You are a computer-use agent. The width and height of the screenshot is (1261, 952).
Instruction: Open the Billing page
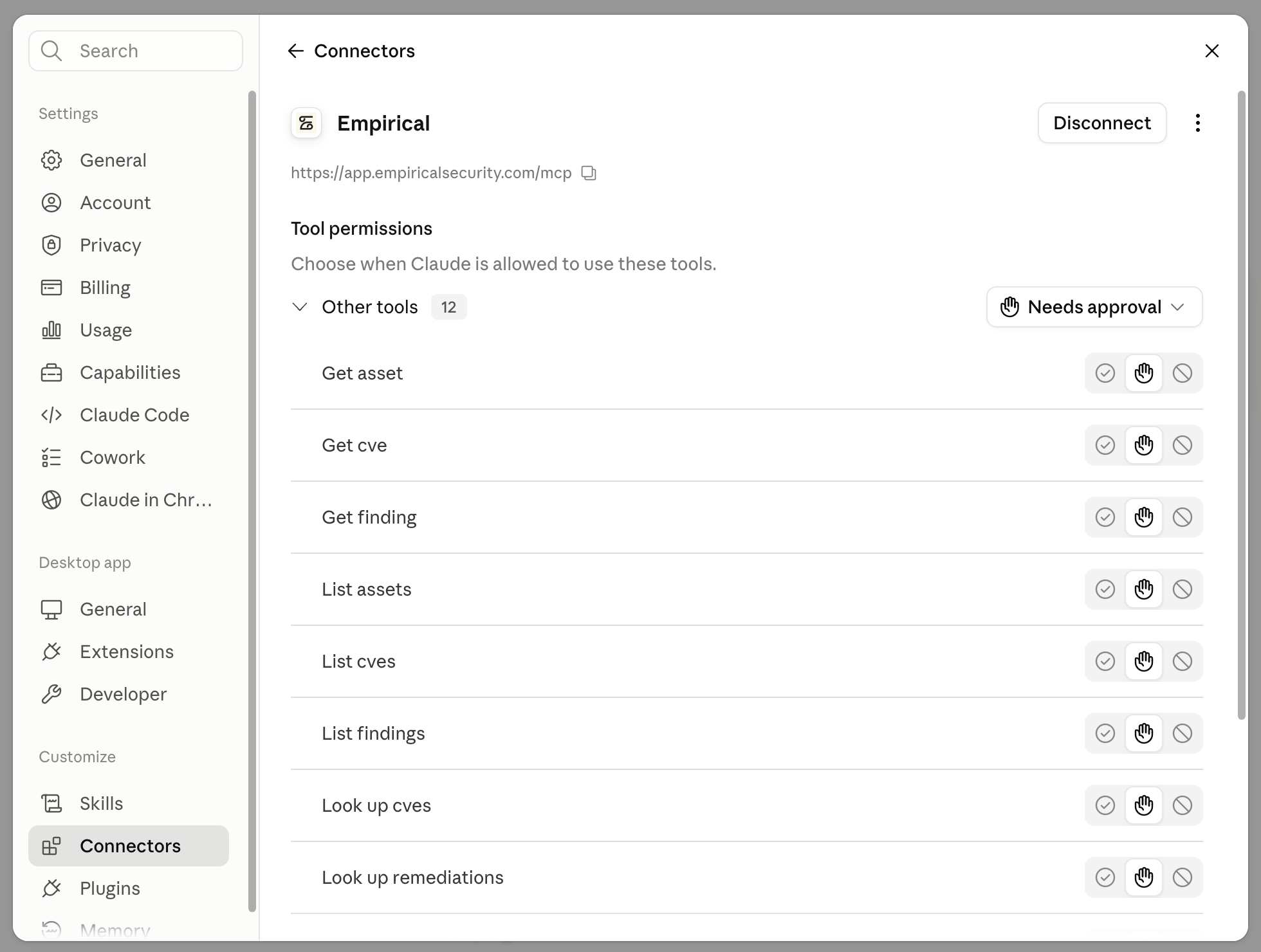(129, 288)
